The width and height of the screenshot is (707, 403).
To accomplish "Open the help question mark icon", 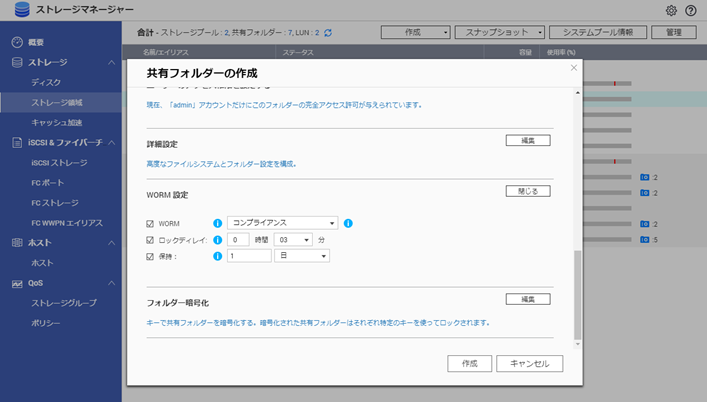I will 690,10.
